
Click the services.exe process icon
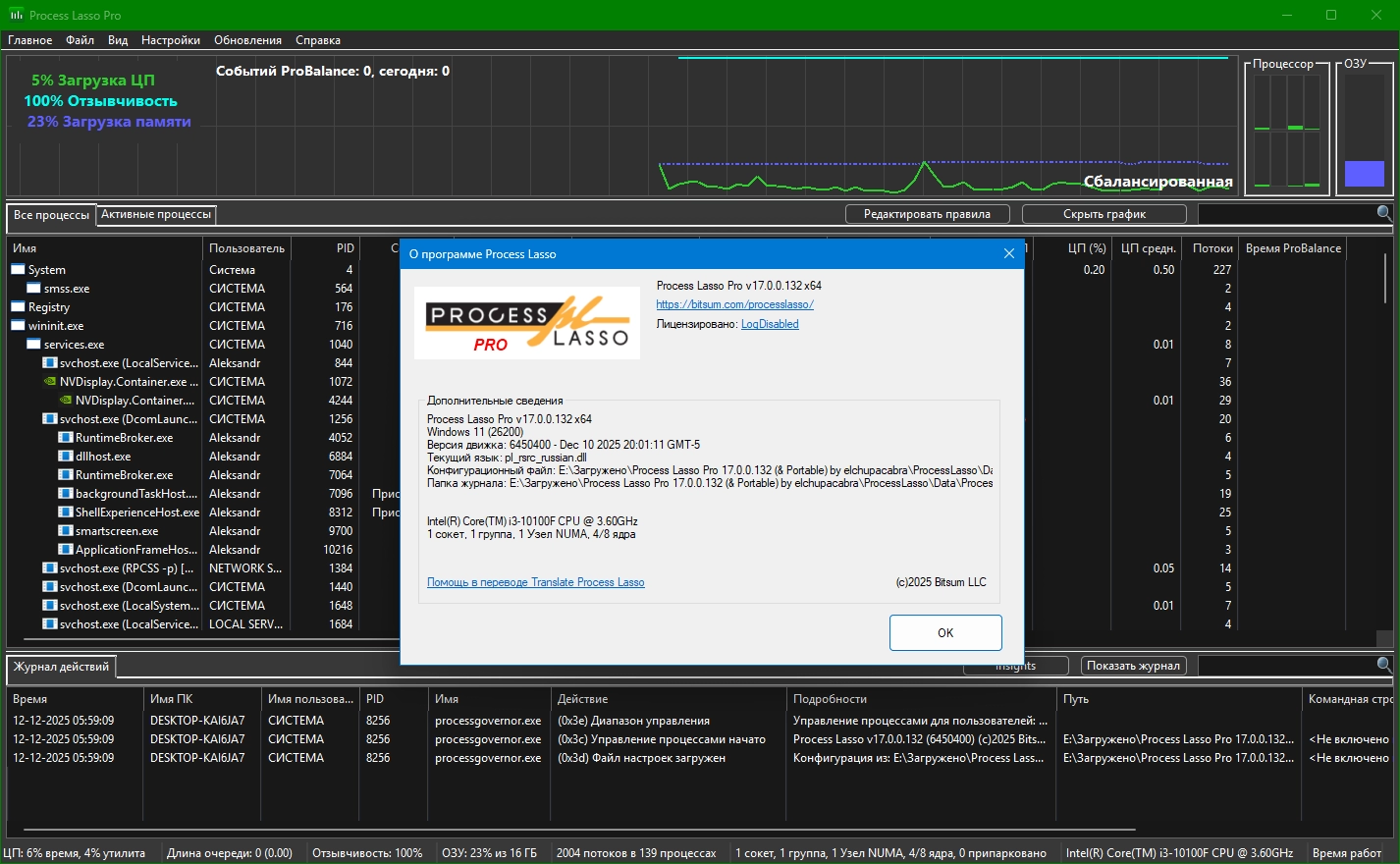(33, 344)
